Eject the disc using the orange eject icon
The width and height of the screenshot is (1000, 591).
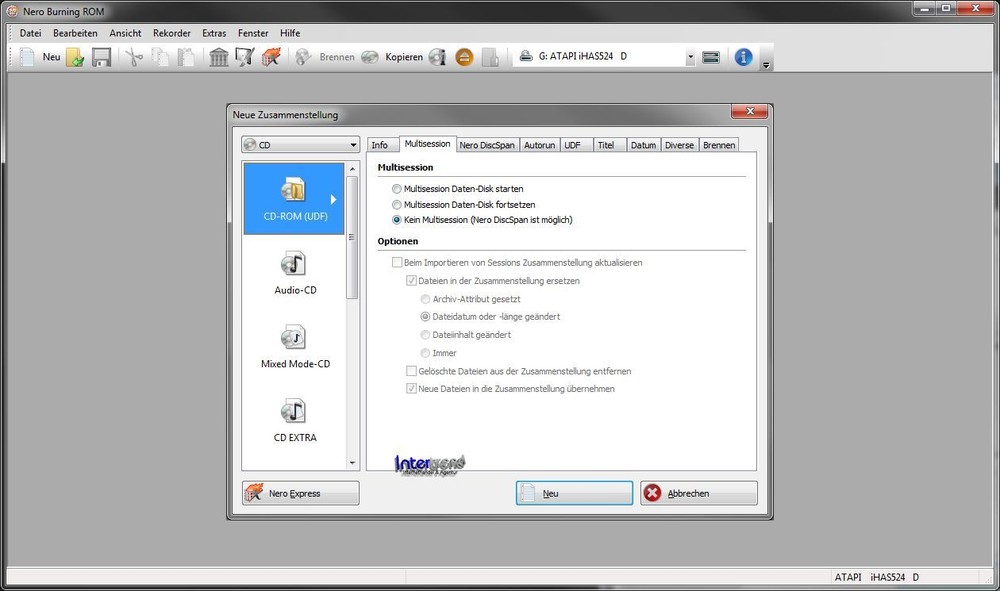463,57
